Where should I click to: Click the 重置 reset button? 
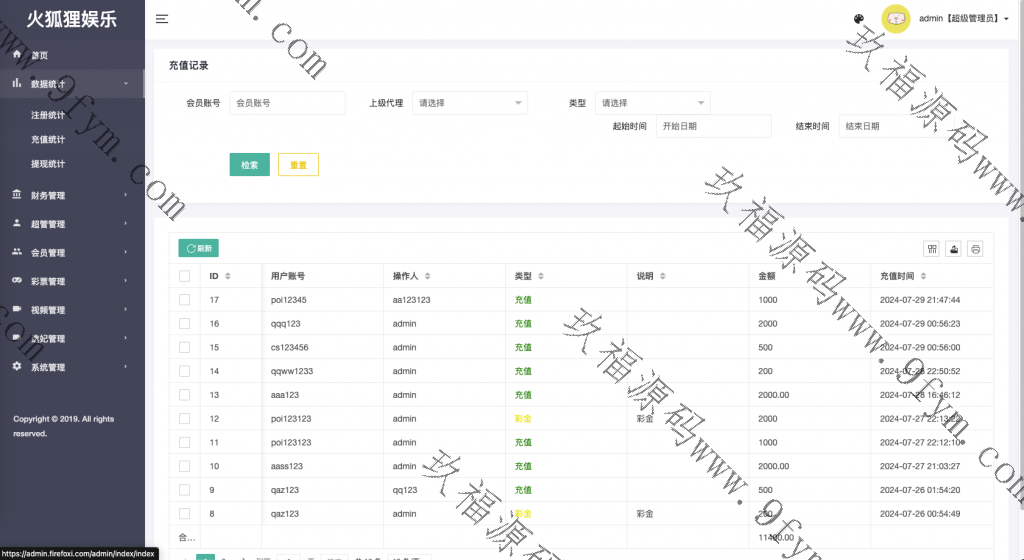point(298,165)
